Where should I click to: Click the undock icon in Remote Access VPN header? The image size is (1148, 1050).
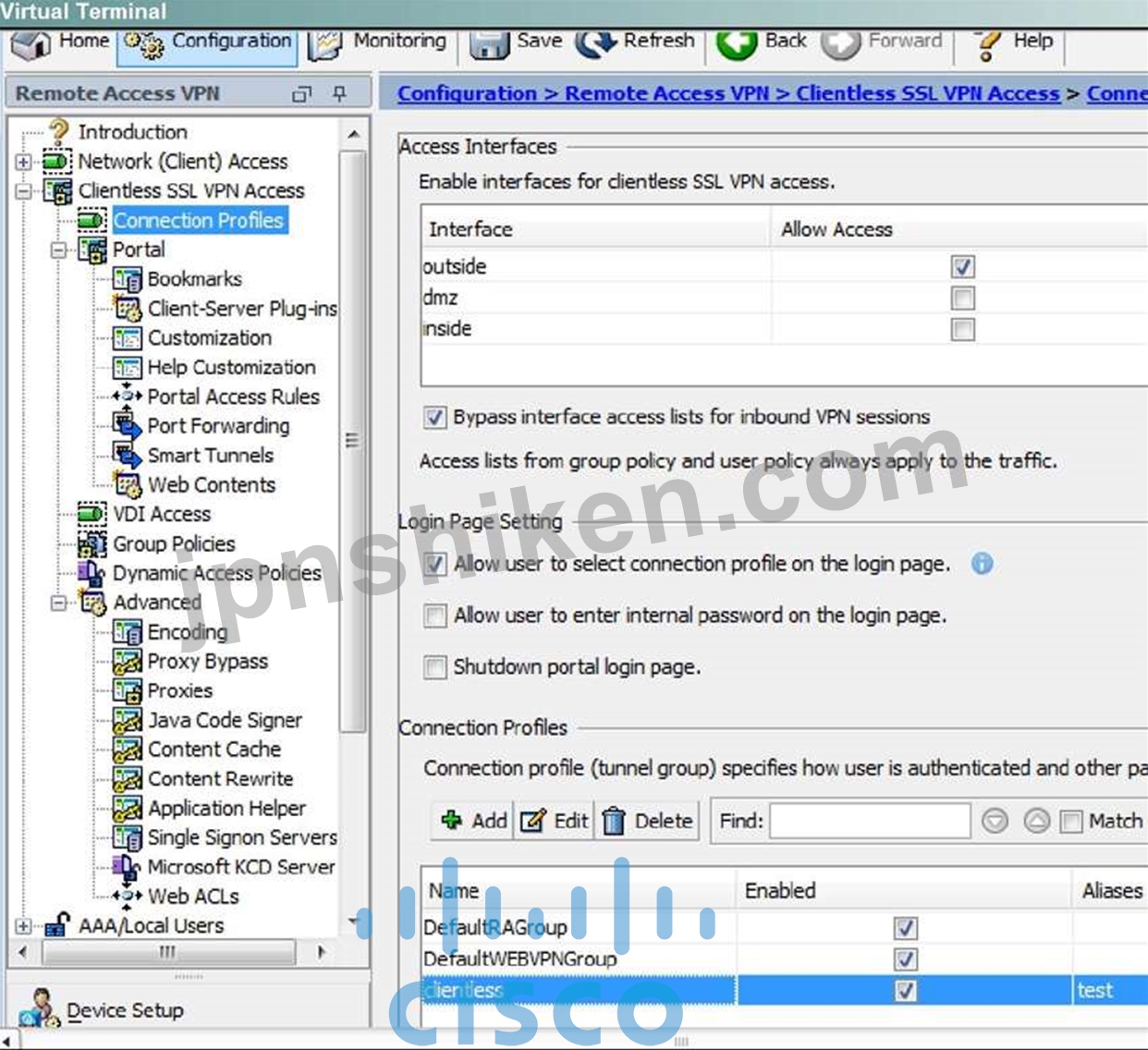[x=302, y=93]
